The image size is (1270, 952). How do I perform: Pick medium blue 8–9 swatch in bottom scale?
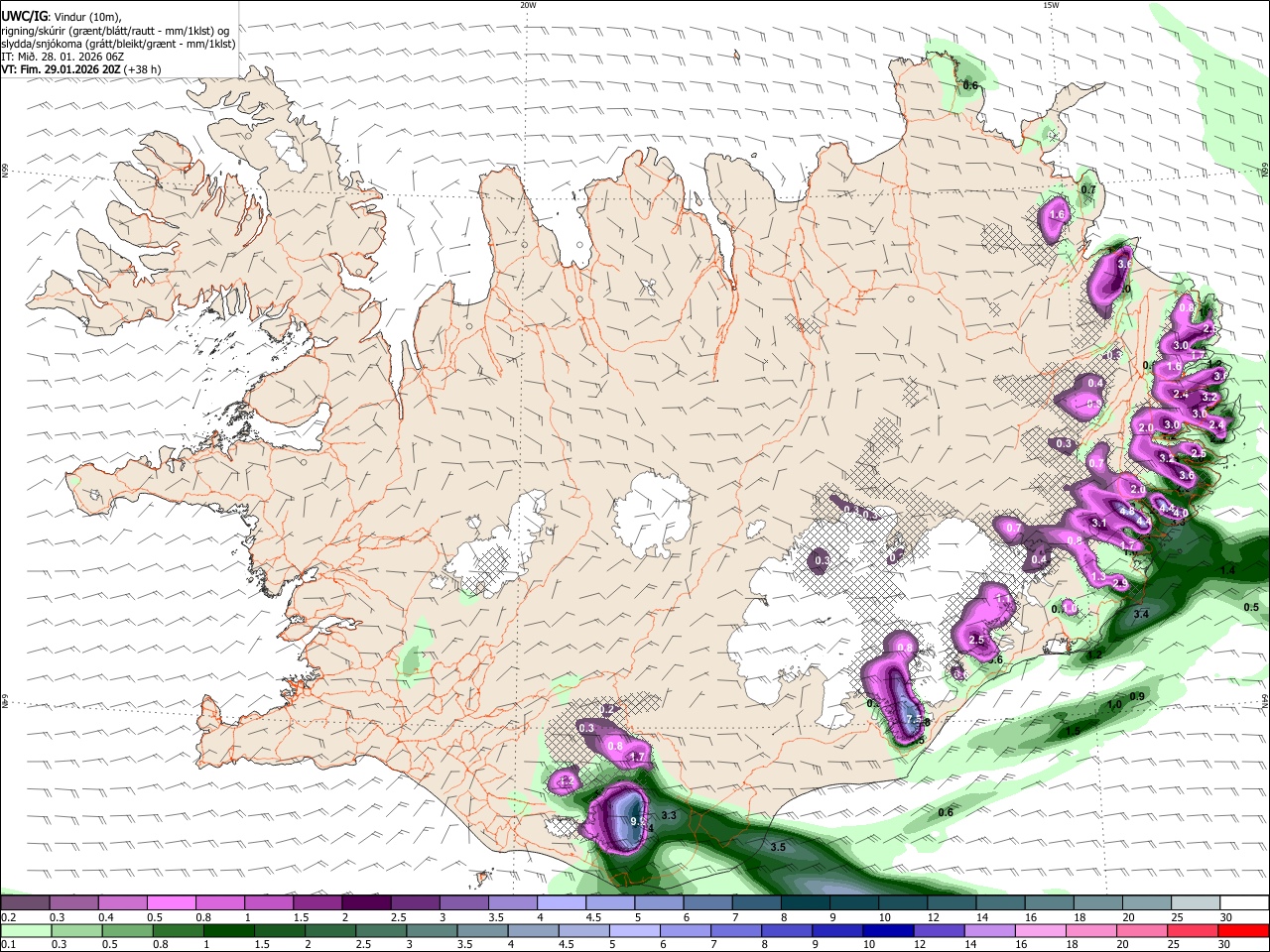pos(785,930)
